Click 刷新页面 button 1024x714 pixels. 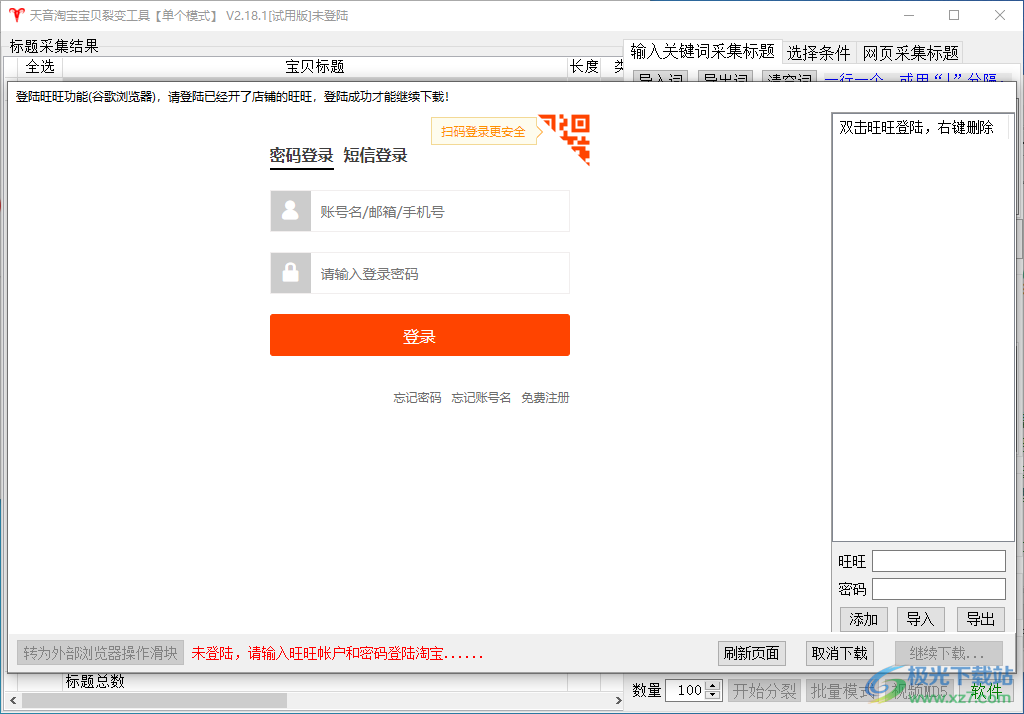click(752, 653)
